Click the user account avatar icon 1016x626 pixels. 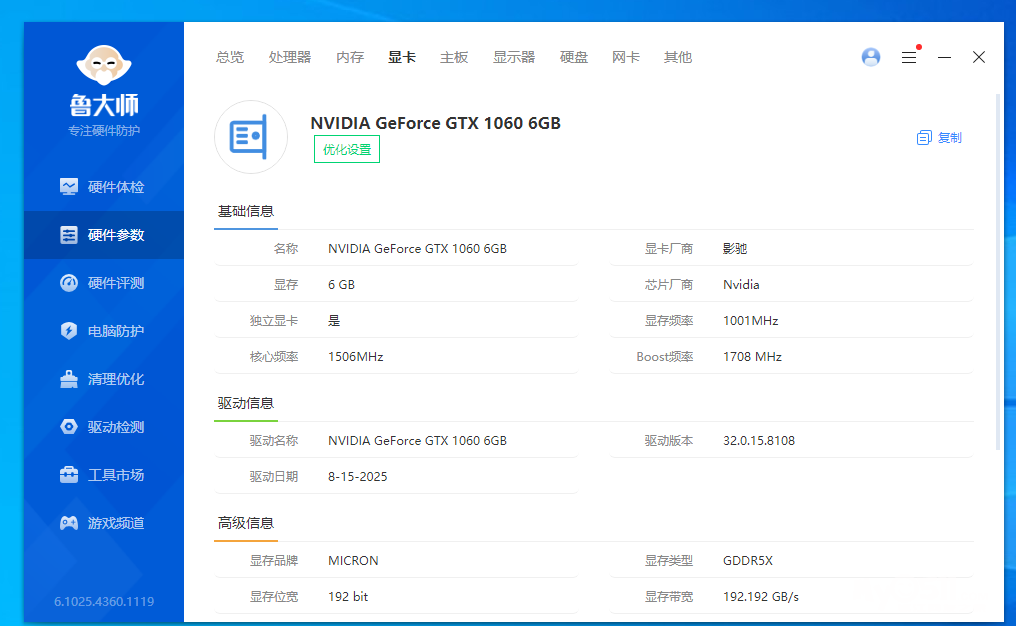pos(871,57)
